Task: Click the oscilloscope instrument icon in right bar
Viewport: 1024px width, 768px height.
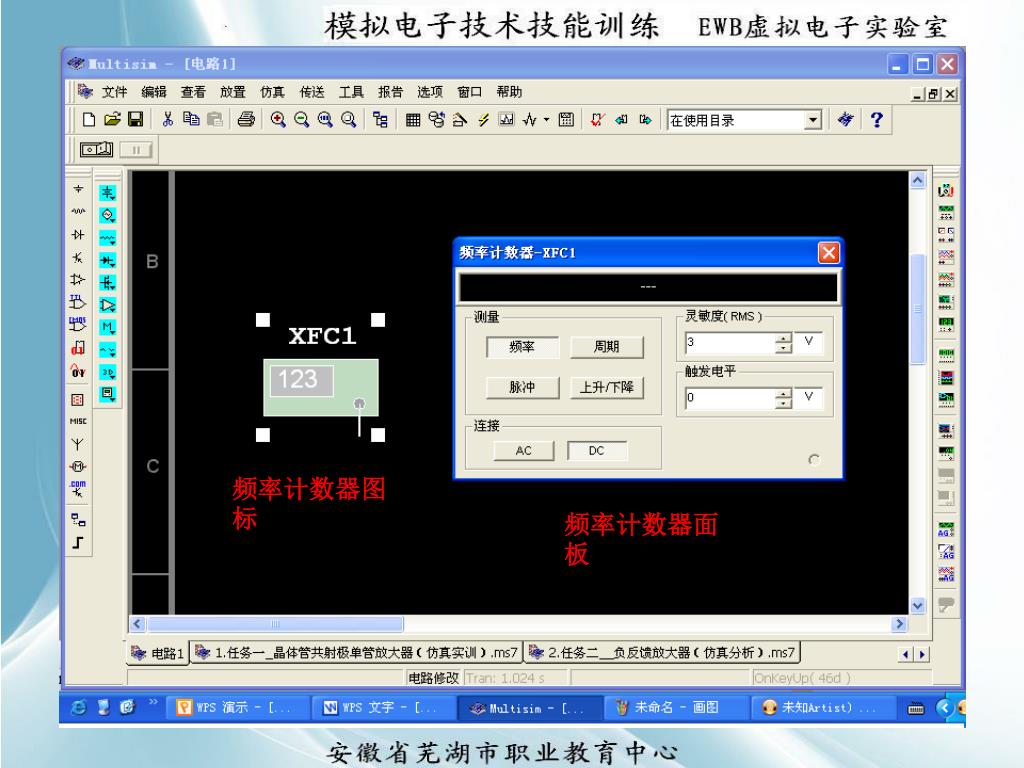Action: [x=946, y=257]
